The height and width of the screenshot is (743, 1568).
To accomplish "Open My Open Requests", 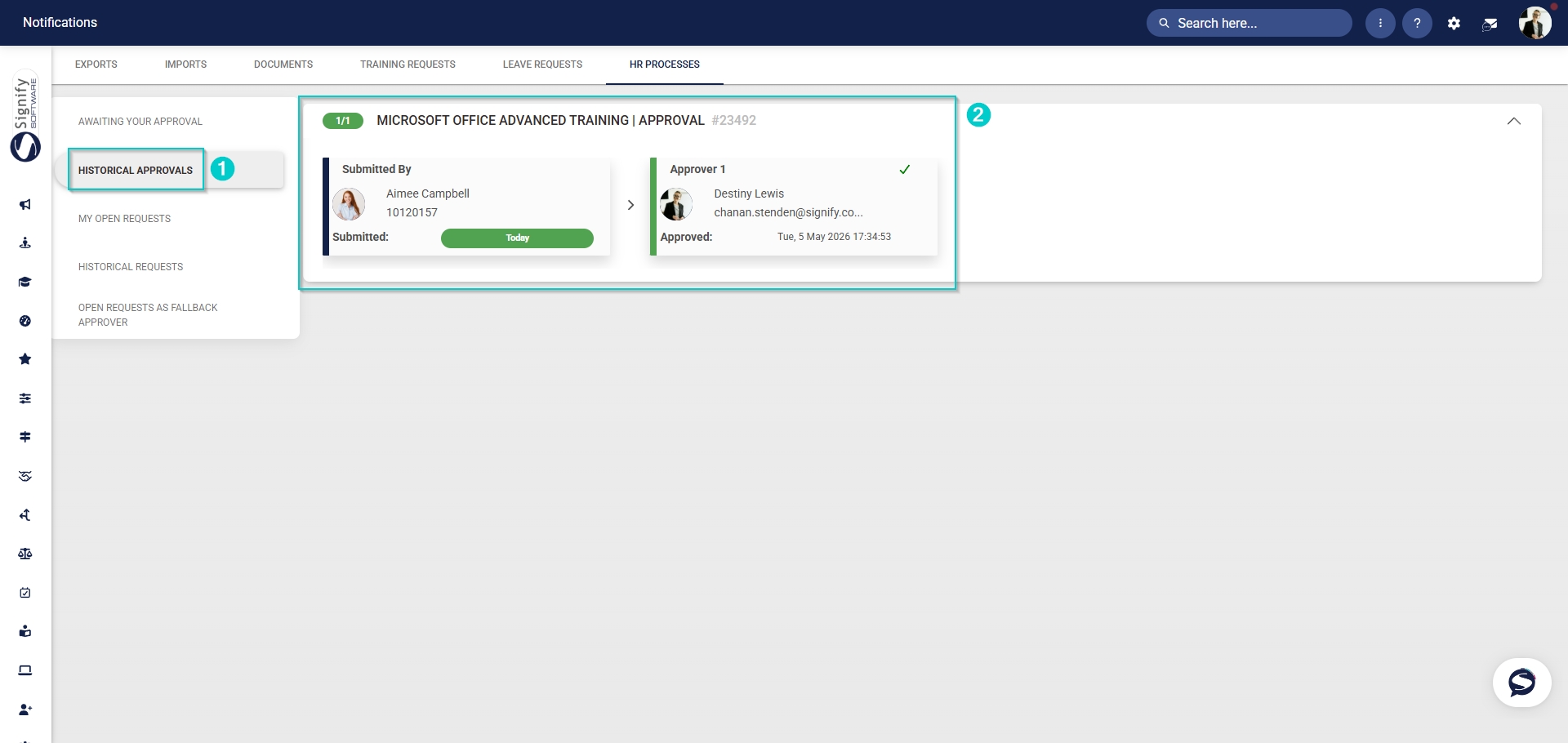I will [124, 219].
